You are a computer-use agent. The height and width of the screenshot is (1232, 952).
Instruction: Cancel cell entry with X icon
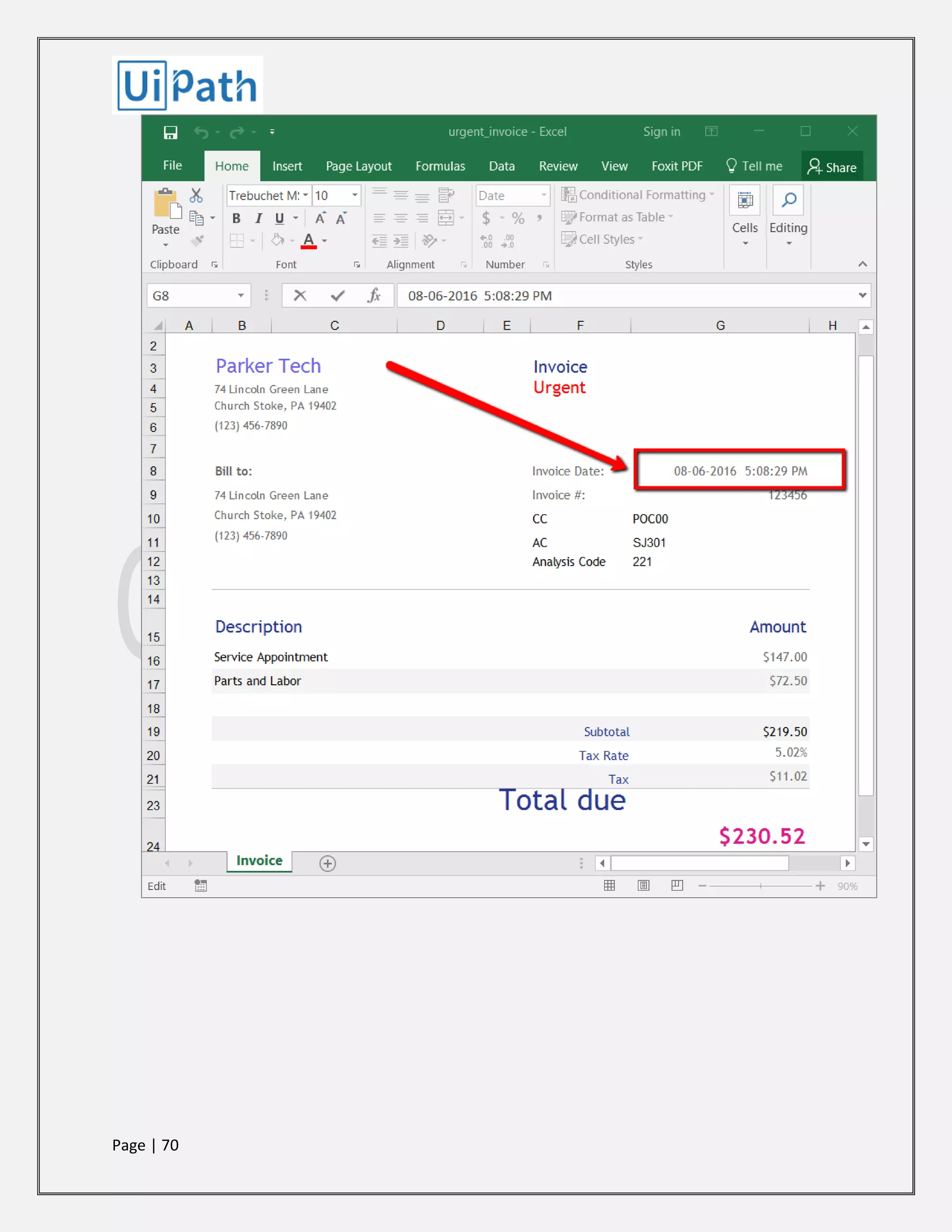pos(300,296)
